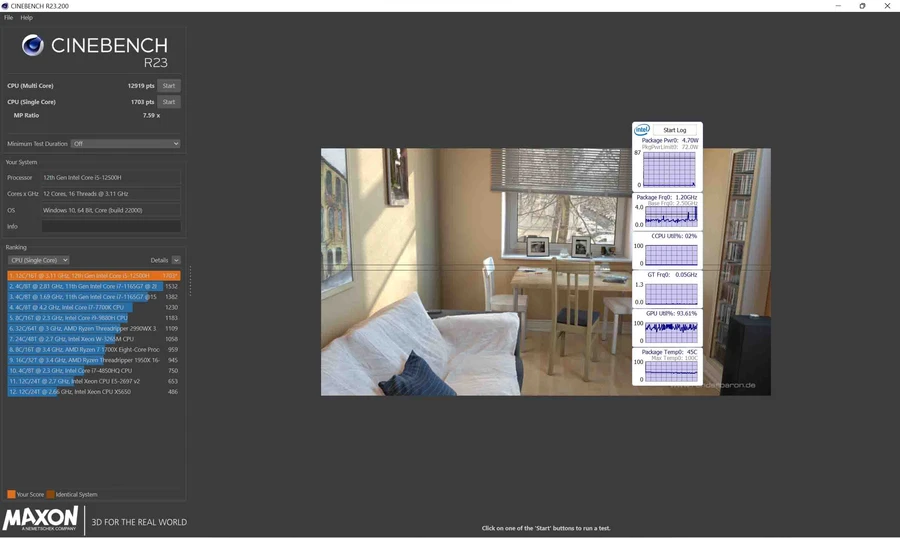Start the CPU Single Core test

[x=169, y=102]
